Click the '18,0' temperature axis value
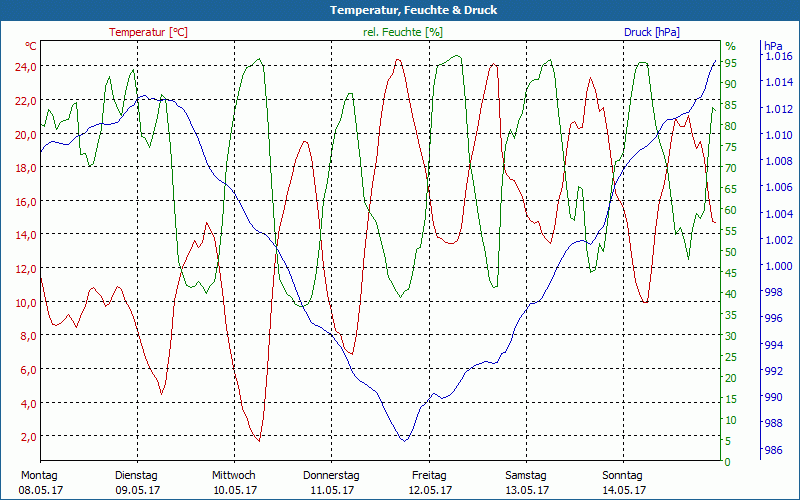The image size is (800, 500). [26, 168]
